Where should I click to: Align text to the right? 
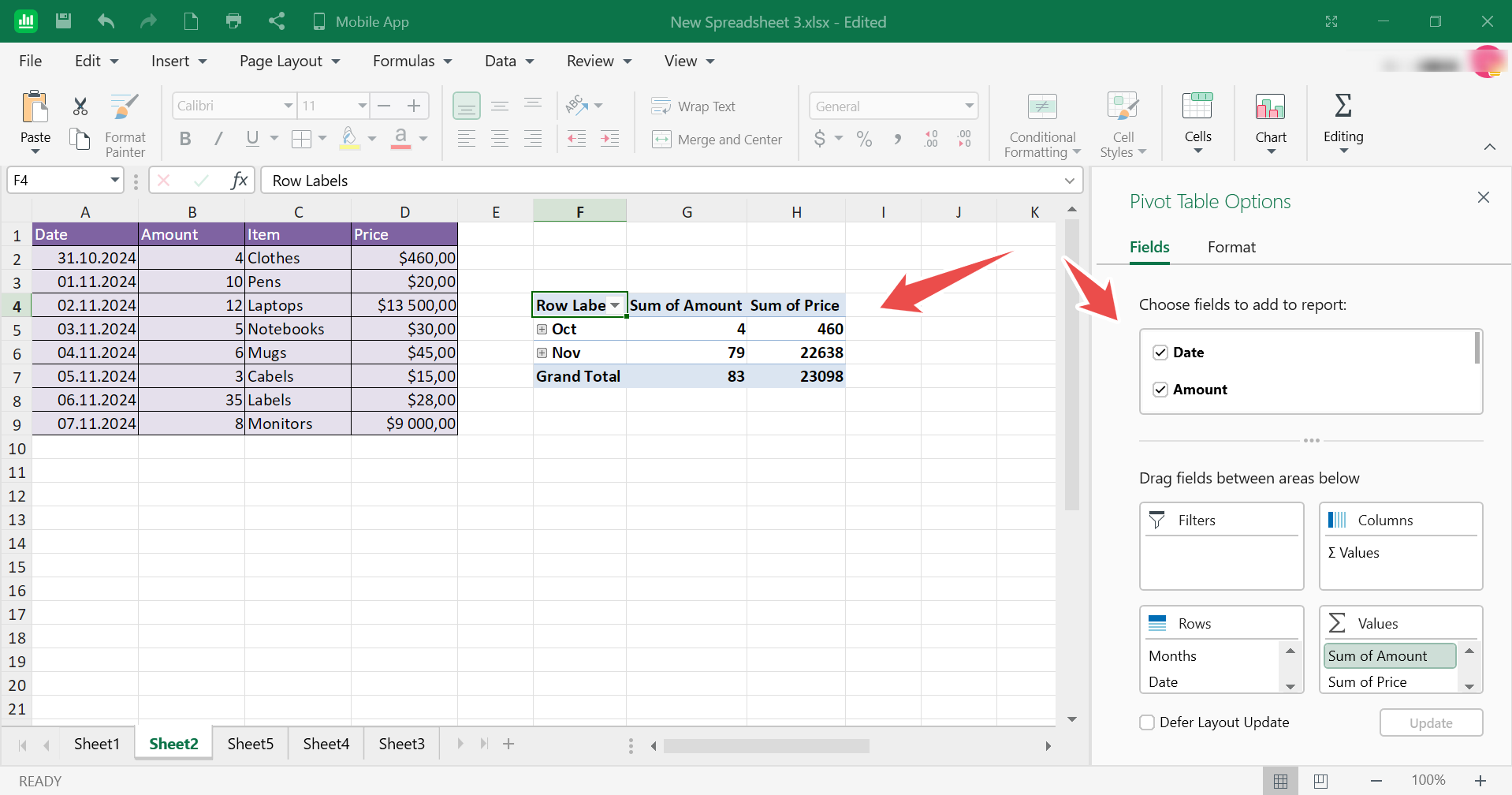pyautogui.click(x=533, y=139)
